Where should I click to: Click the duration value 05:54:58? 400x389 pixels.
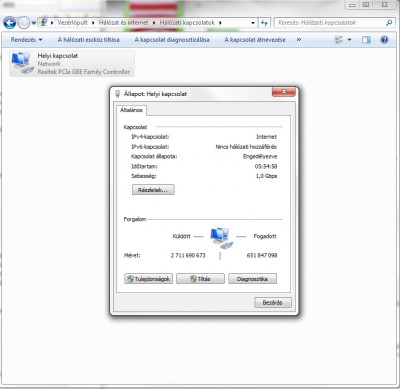tap(266, 166)
